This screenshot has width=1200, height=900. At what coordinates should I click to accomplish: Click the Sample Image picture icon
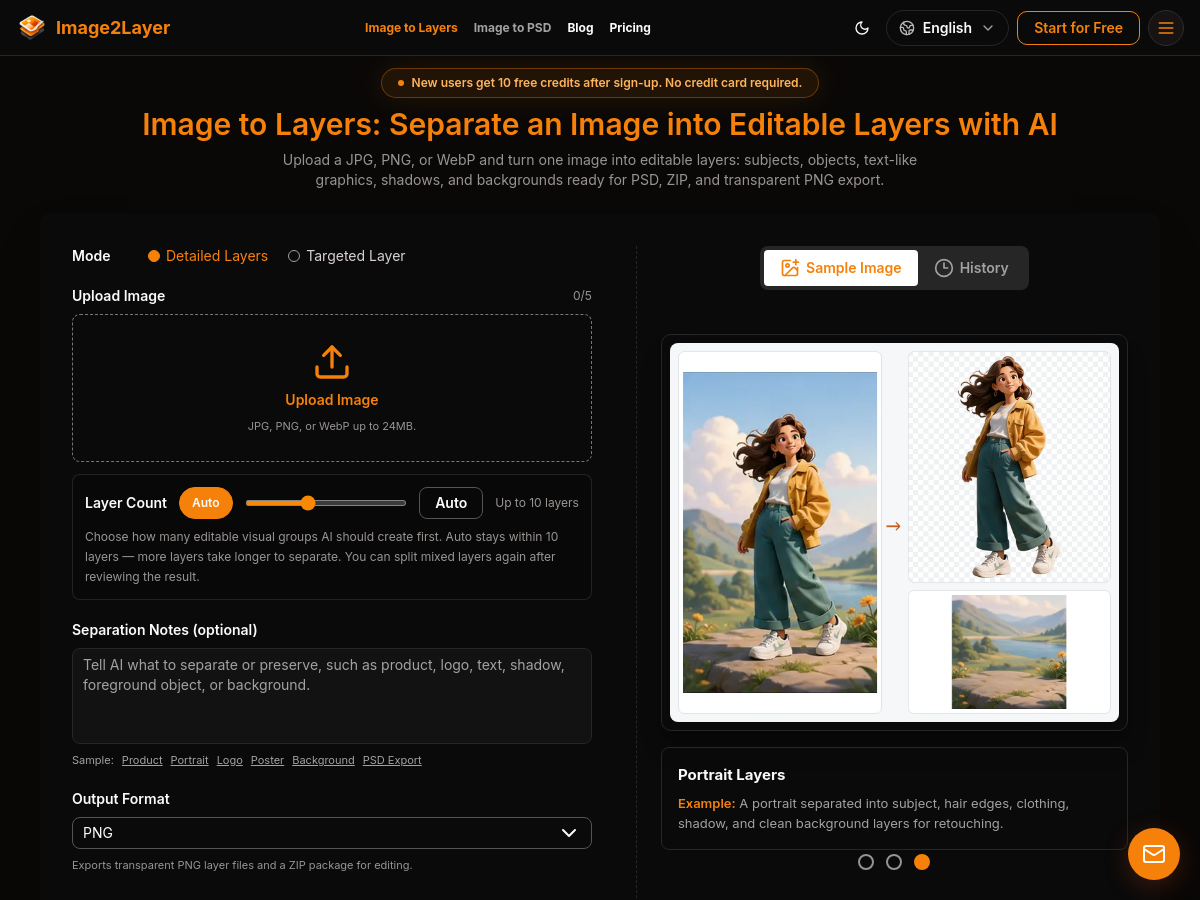click(x=790, y=268)
